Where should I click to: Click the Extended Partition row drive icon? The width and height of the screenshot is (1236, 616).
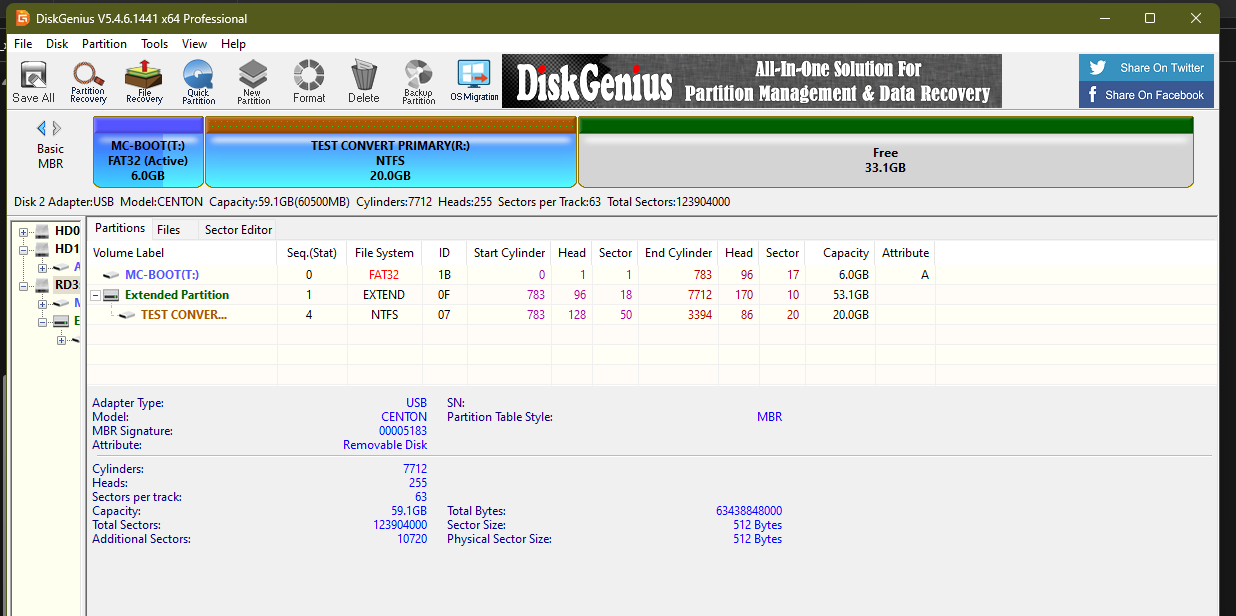pyautogui.click(x=112, y=295)
